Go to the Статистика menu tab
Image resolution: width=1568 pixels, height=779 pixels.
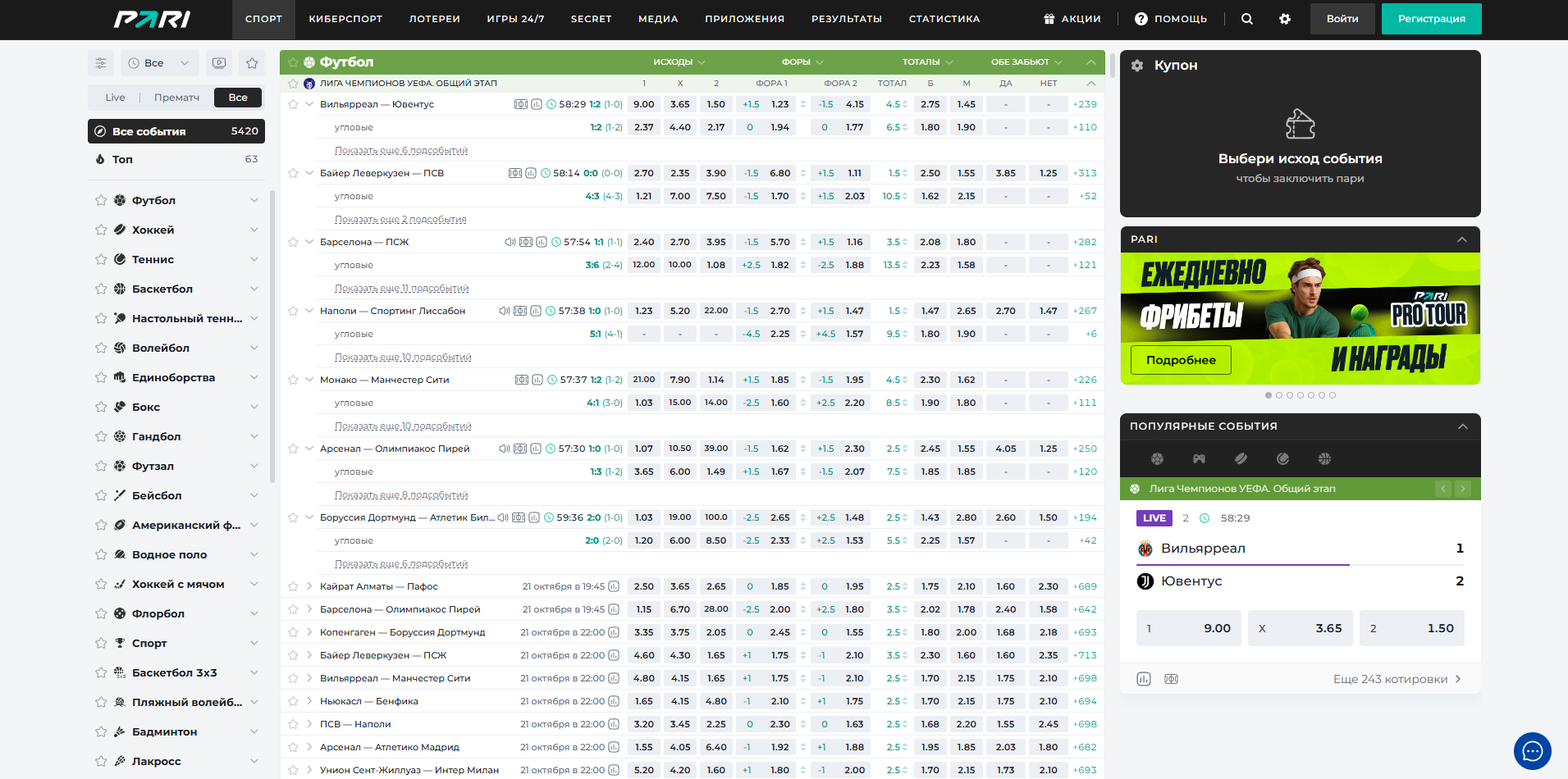coord(944,19)
